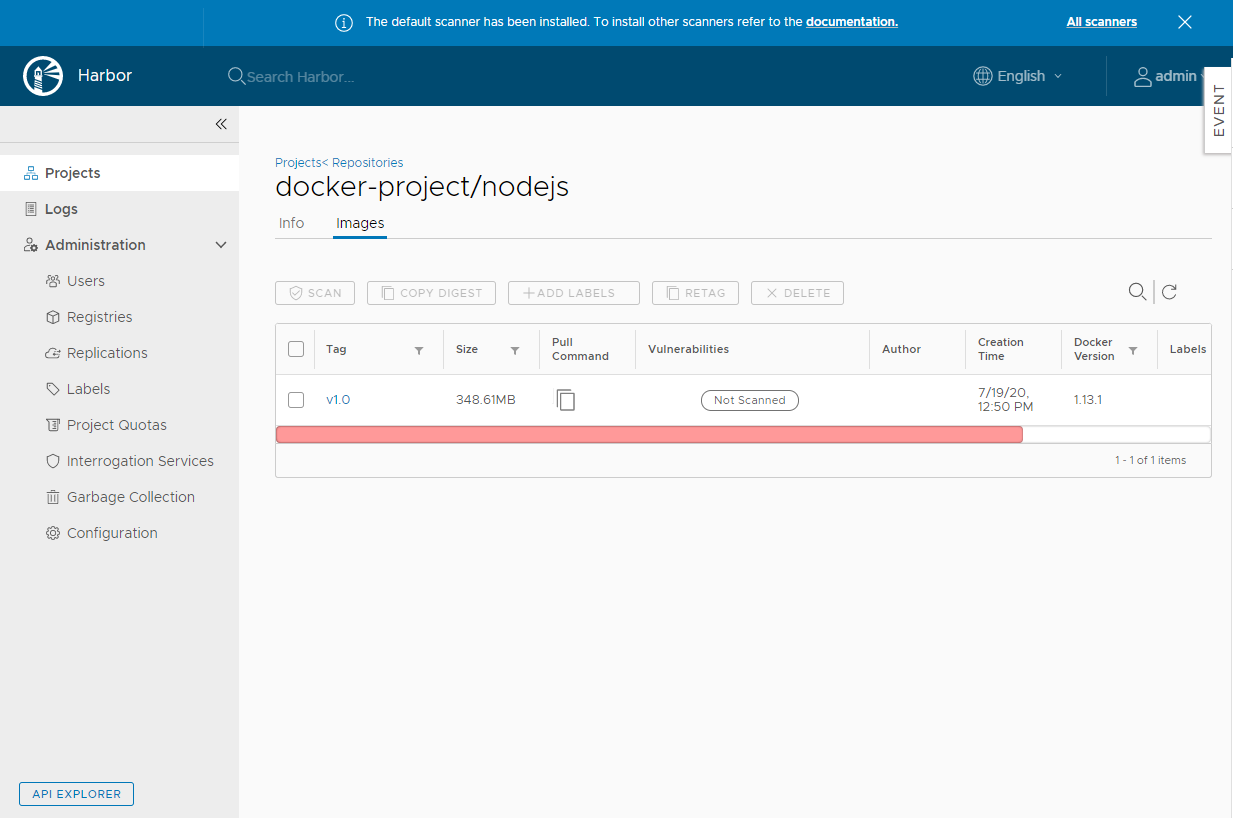This screenshot has height=818, width=1233.
Task: Open the v1.0 tag link
Action: [x=338, y=400]
